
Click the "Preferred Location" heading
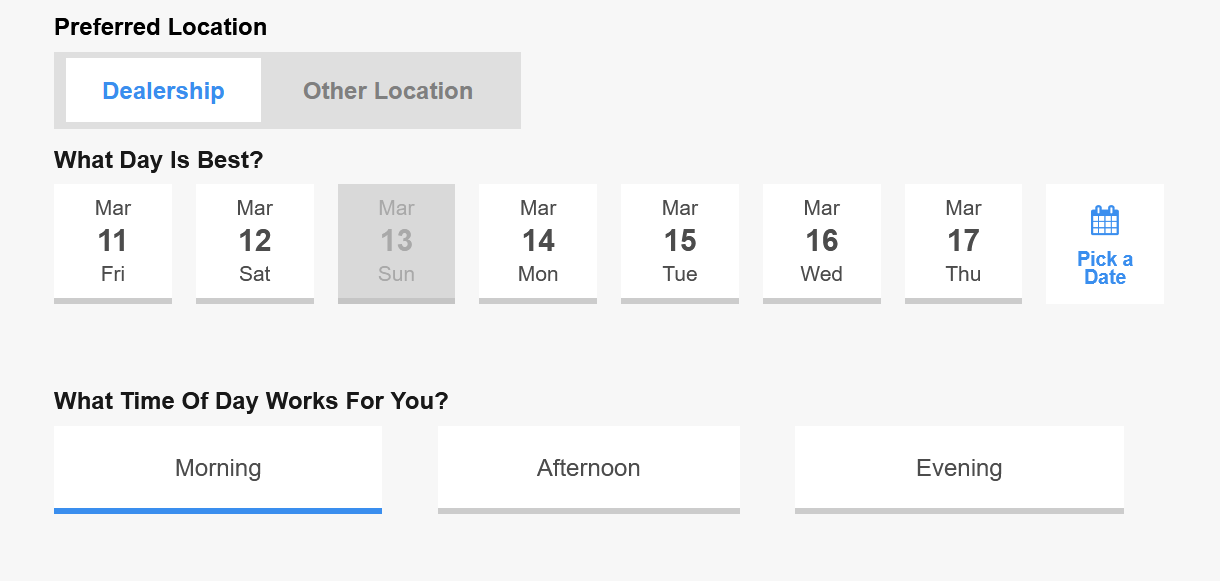[161, 27]
